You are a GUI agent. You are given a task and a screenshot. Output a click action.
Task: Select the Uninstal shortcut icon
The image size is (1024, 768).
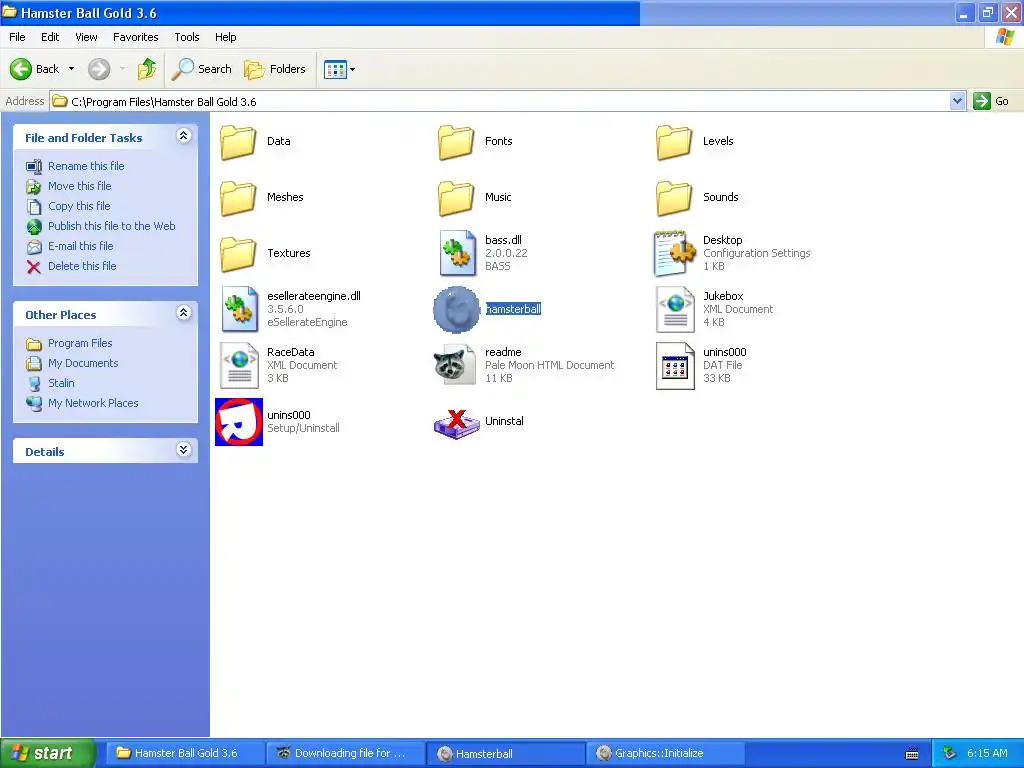[x=456, y=423]
